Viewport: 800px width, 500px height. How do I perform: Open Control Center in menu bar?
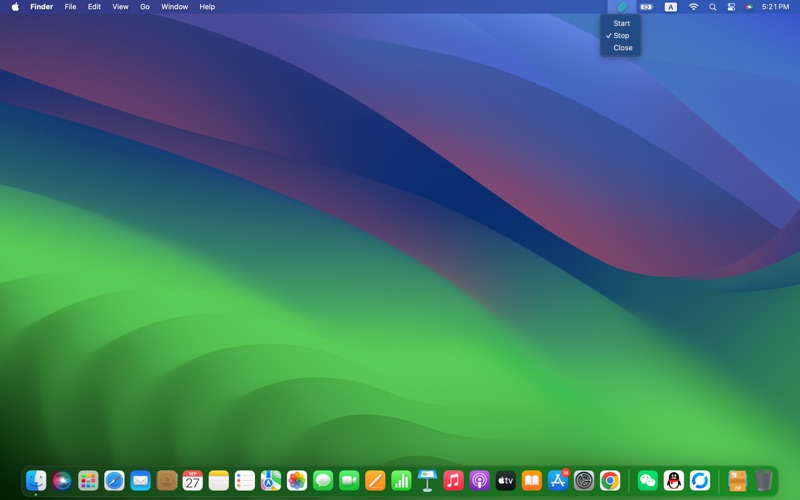(731, 7)
